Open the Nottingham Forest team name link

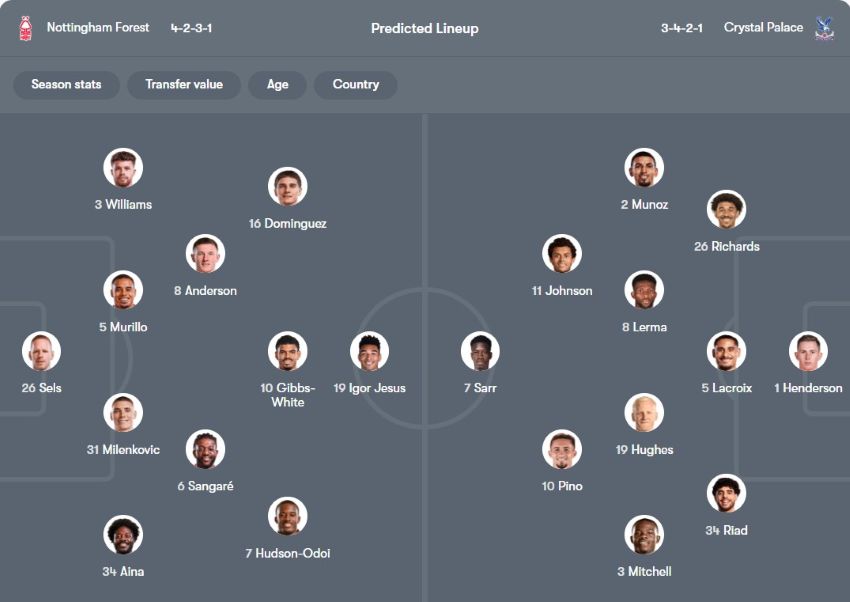[x=98, y=28]
